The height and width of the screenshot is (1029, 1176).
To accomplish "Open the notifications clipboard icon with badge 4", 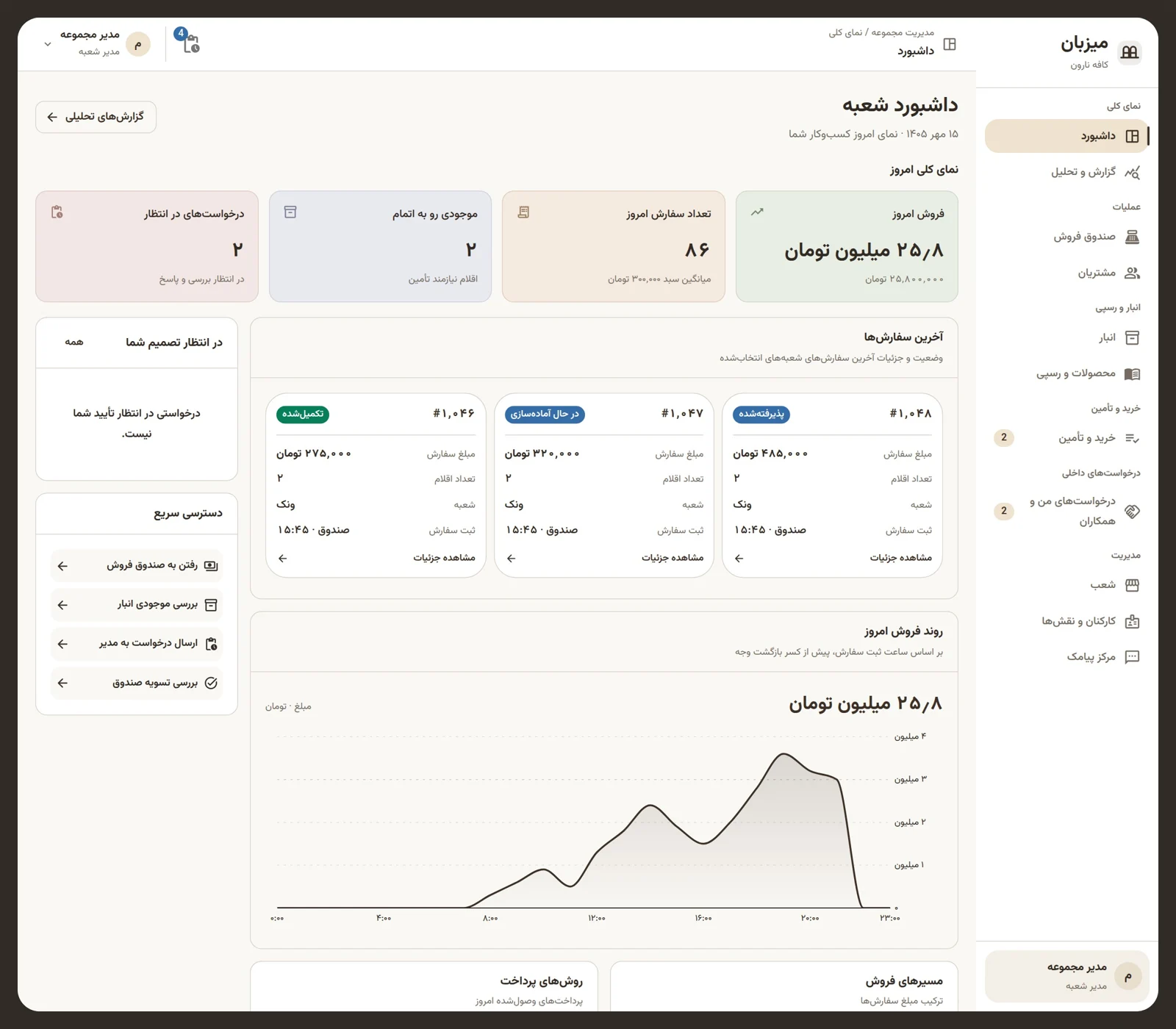I will pos(190,43).
